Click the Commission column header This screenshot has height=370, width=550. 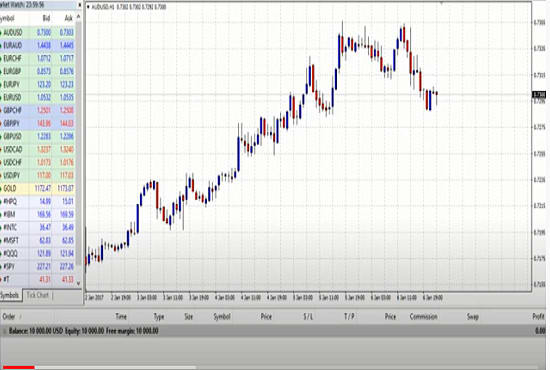coord(423,317)
